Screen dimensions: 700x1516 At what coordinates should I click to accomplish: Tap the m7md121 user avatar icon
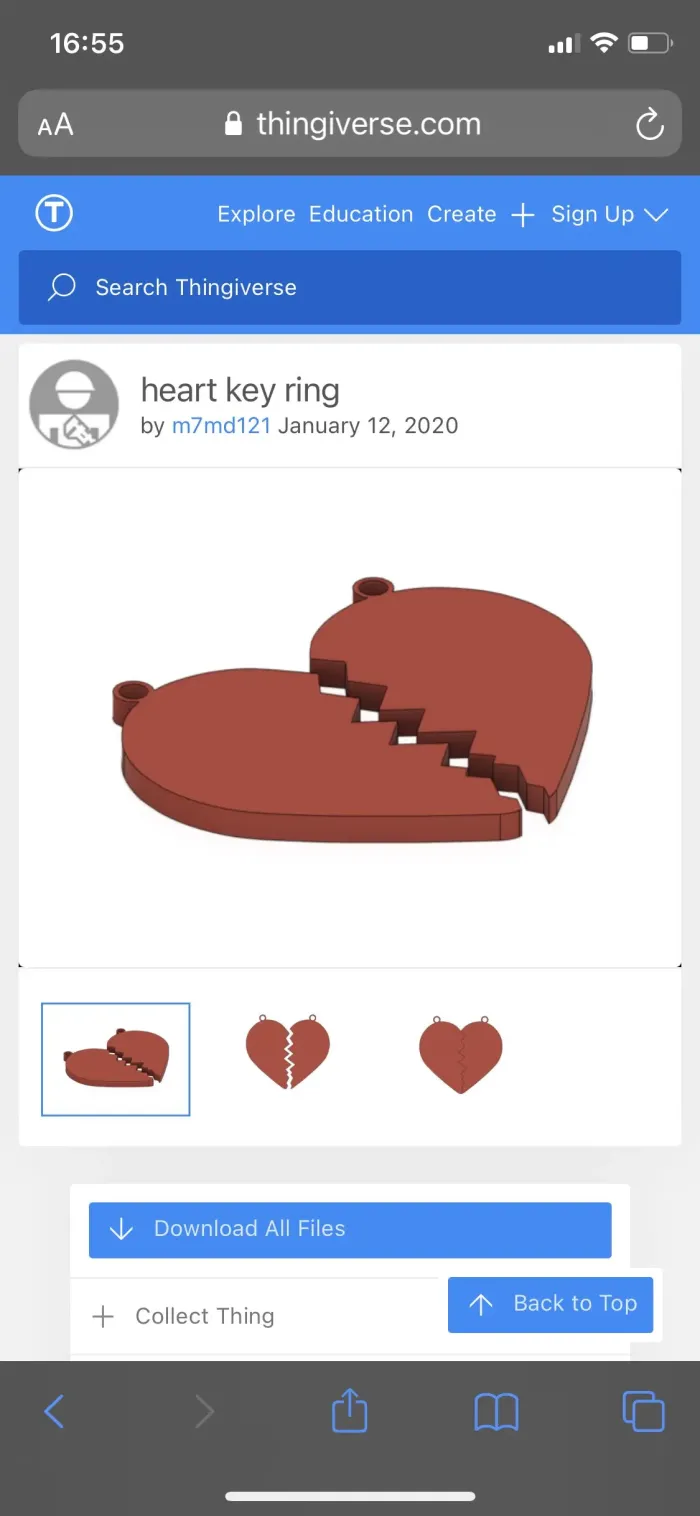(x=74, y=405)
